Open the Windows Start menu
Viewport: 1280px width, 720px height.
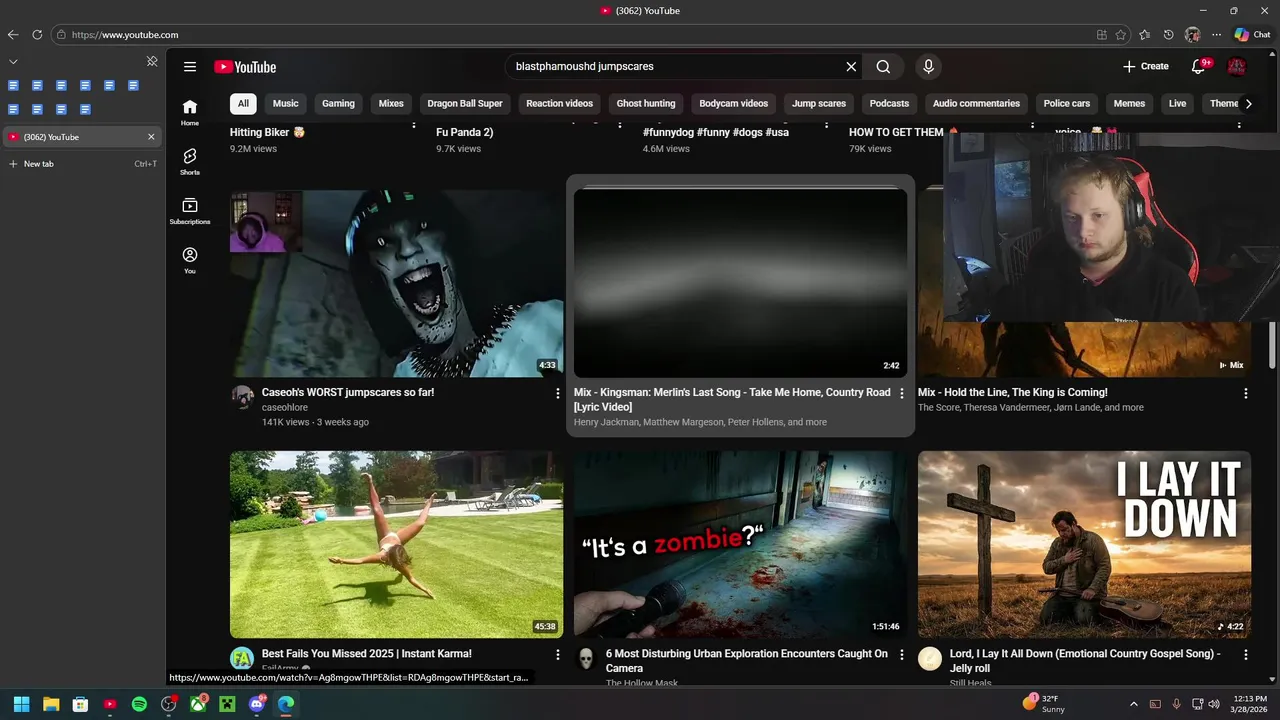pos(21,704)
